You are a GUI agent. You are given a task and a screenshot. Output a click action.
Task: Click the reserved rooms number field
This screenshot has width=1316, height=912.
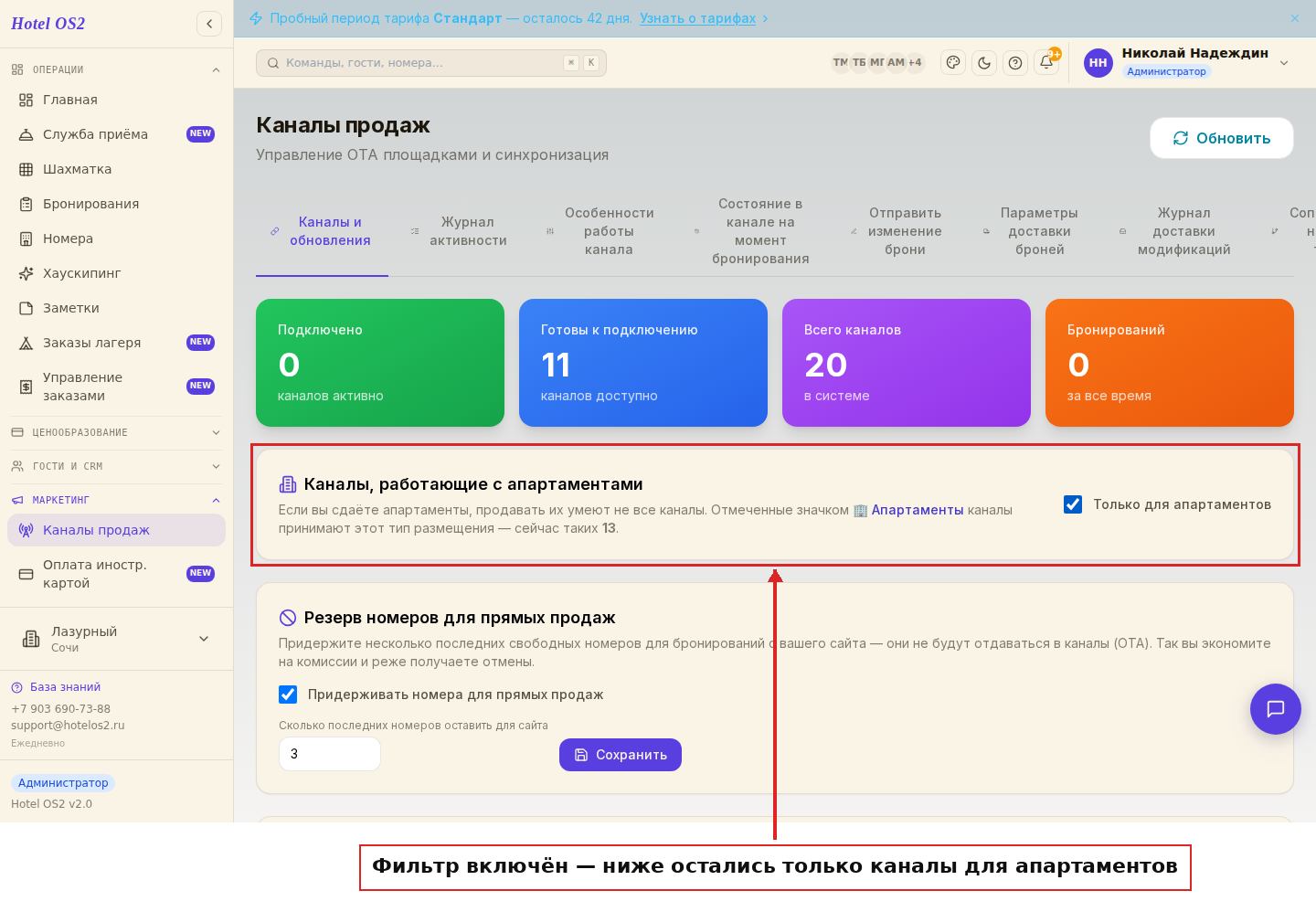[x=330, y=754]
